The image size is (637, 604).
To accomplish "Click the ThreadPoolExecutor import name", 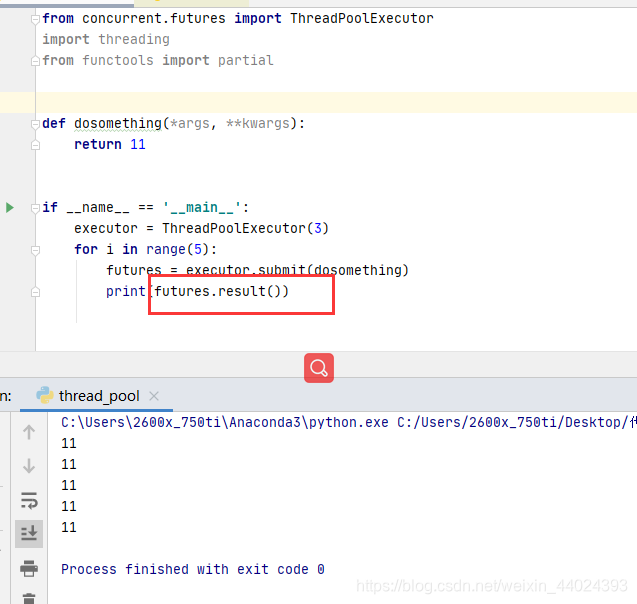I will pyautogui.click(x=362, y=18).
